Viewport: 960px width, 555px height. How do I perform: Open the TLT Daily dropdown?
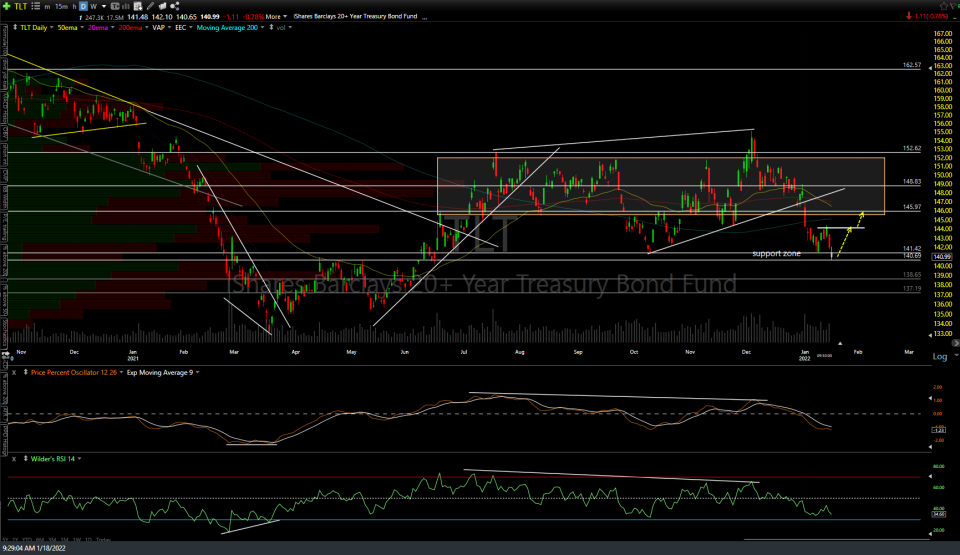pyautogui.click(x=51, y=28)
